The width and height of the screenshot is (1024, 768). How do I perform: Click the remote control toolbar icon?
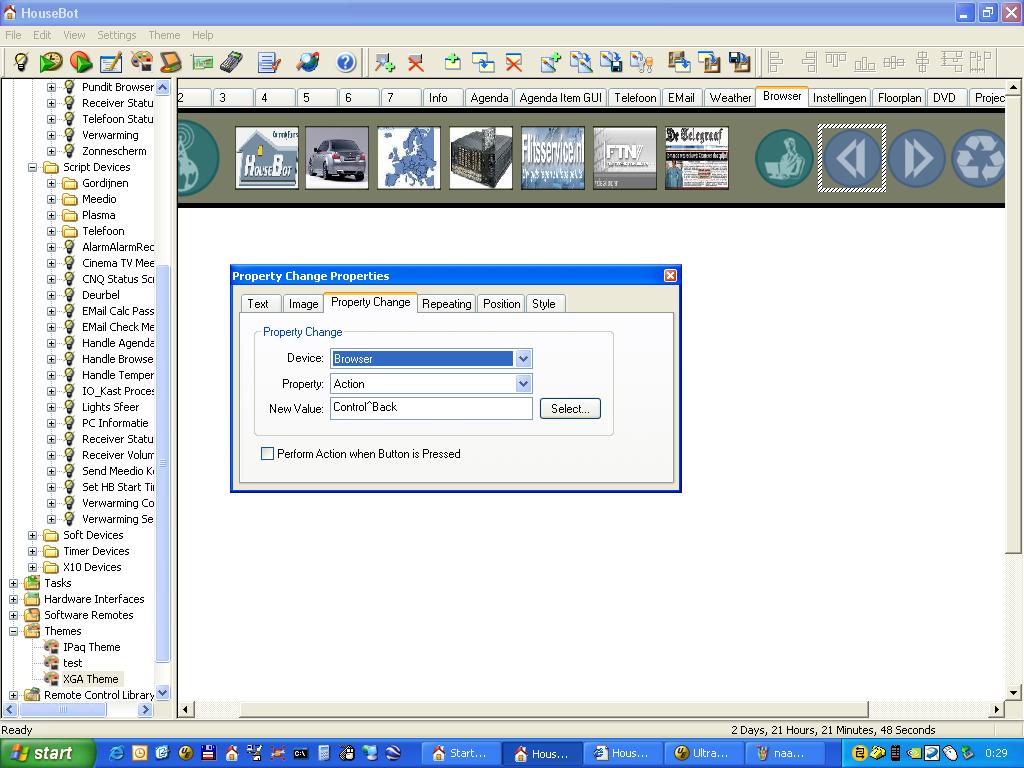pyautogui.click(x=231, y=63)
